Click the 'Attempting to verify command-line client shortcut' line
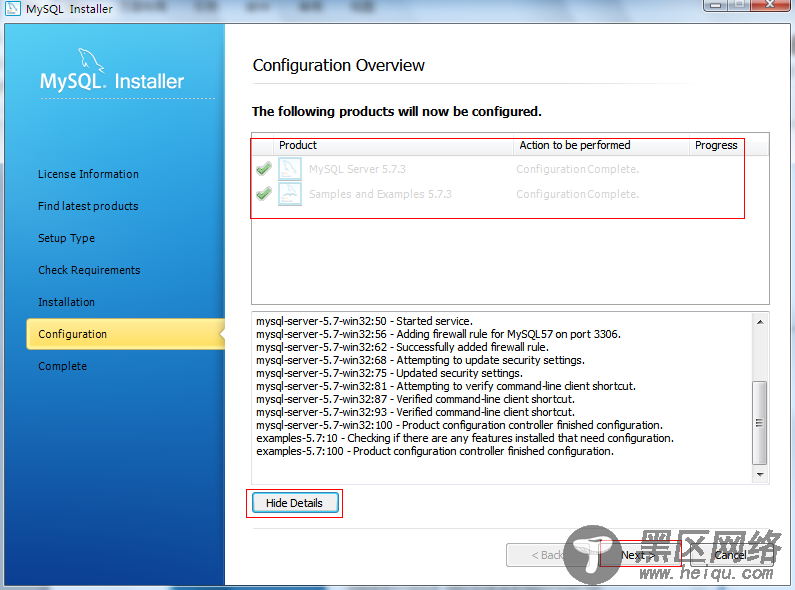 (x=446, y=386)
